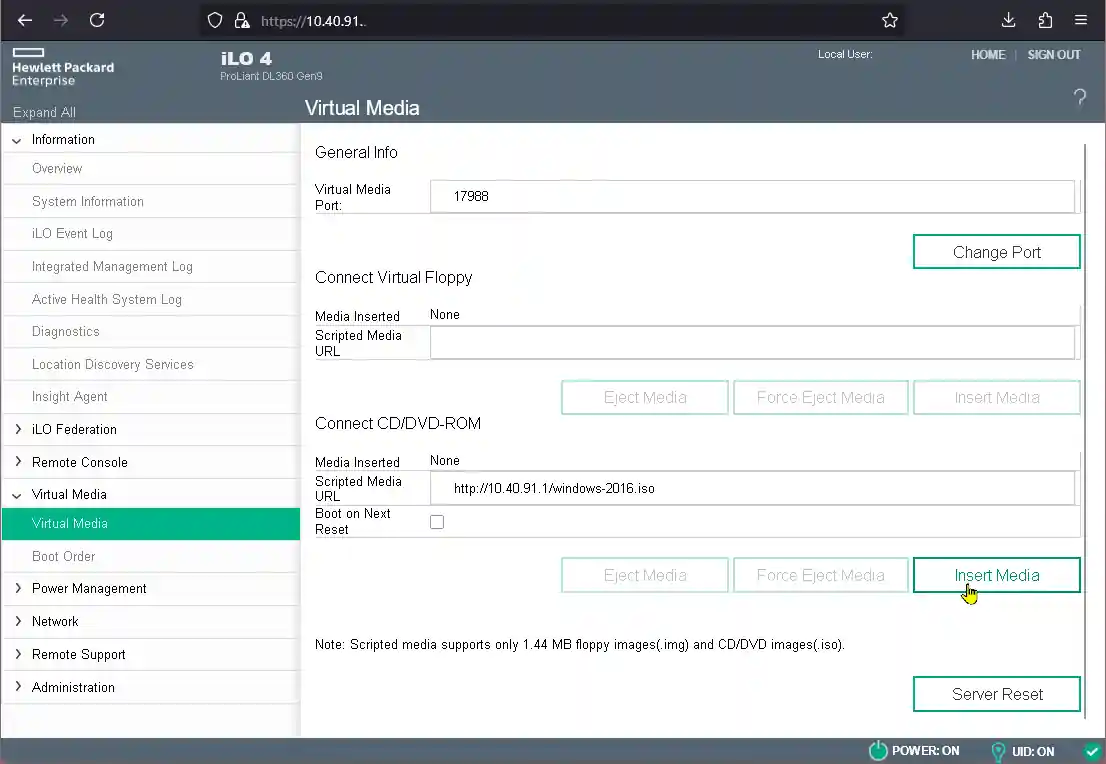Expand the Remote Console section
Image resolution: width=1106 pixels, height=764 pixels.
pos(18,462)
